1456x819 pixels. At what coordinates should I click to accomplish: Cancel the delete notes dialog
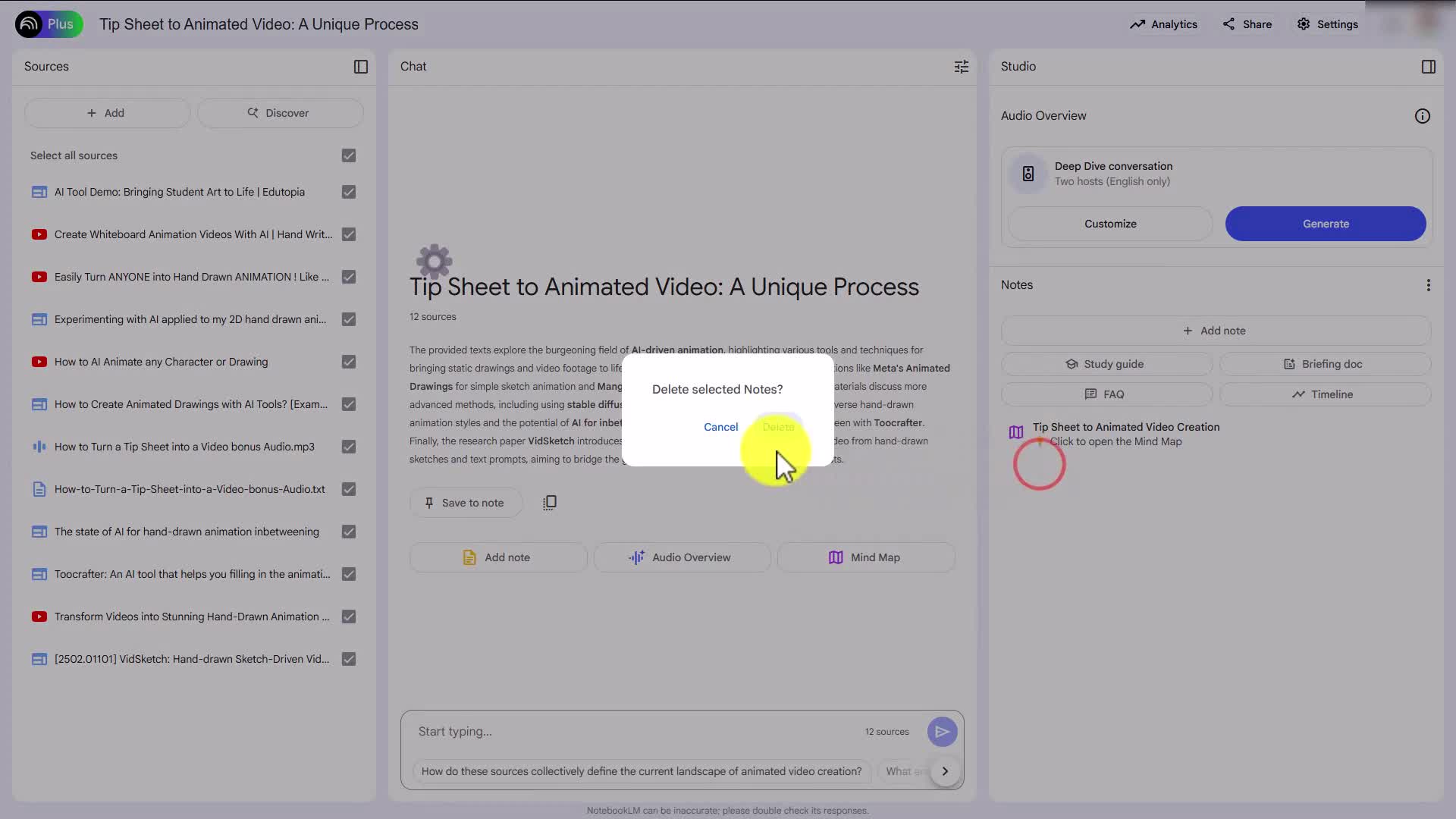[x=720, y=427]
